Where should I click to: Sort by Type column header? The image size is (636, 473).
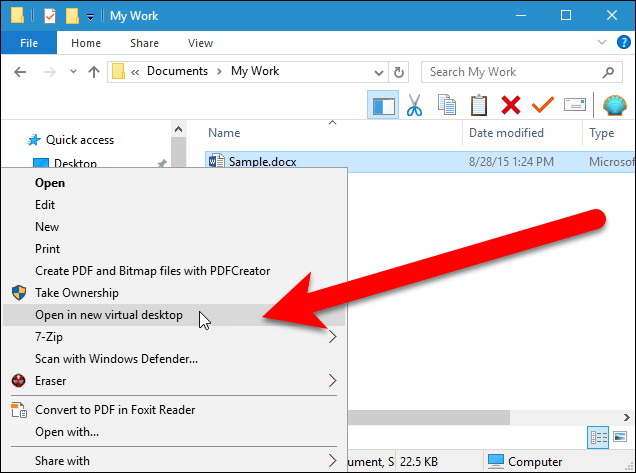click(x=602, y=133)
